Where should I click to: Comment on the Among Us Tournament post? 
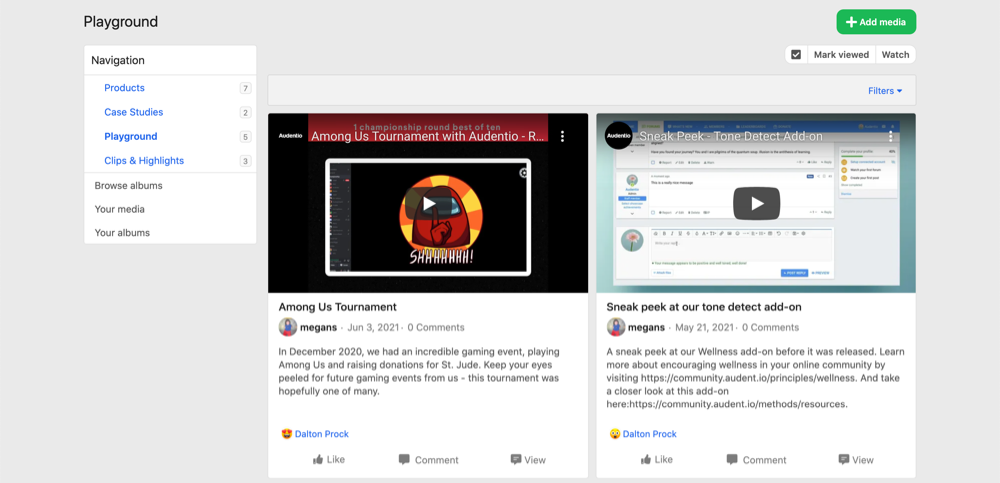click(x=428, y=460)
